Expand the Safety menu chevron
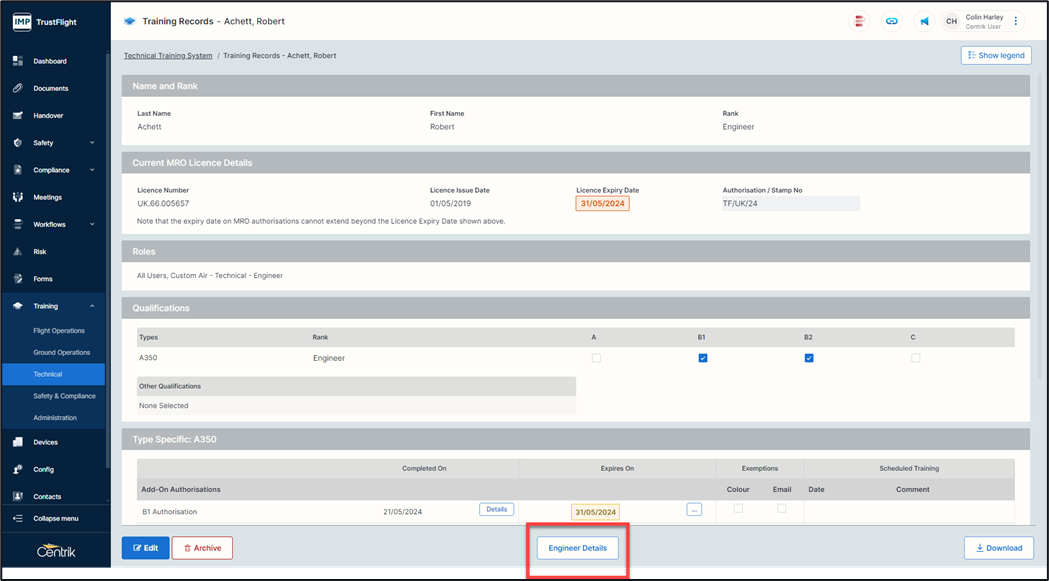Image resolution: width=1049 pixels, height=581 pixels. pyautogui.click(x=92, y=143)
